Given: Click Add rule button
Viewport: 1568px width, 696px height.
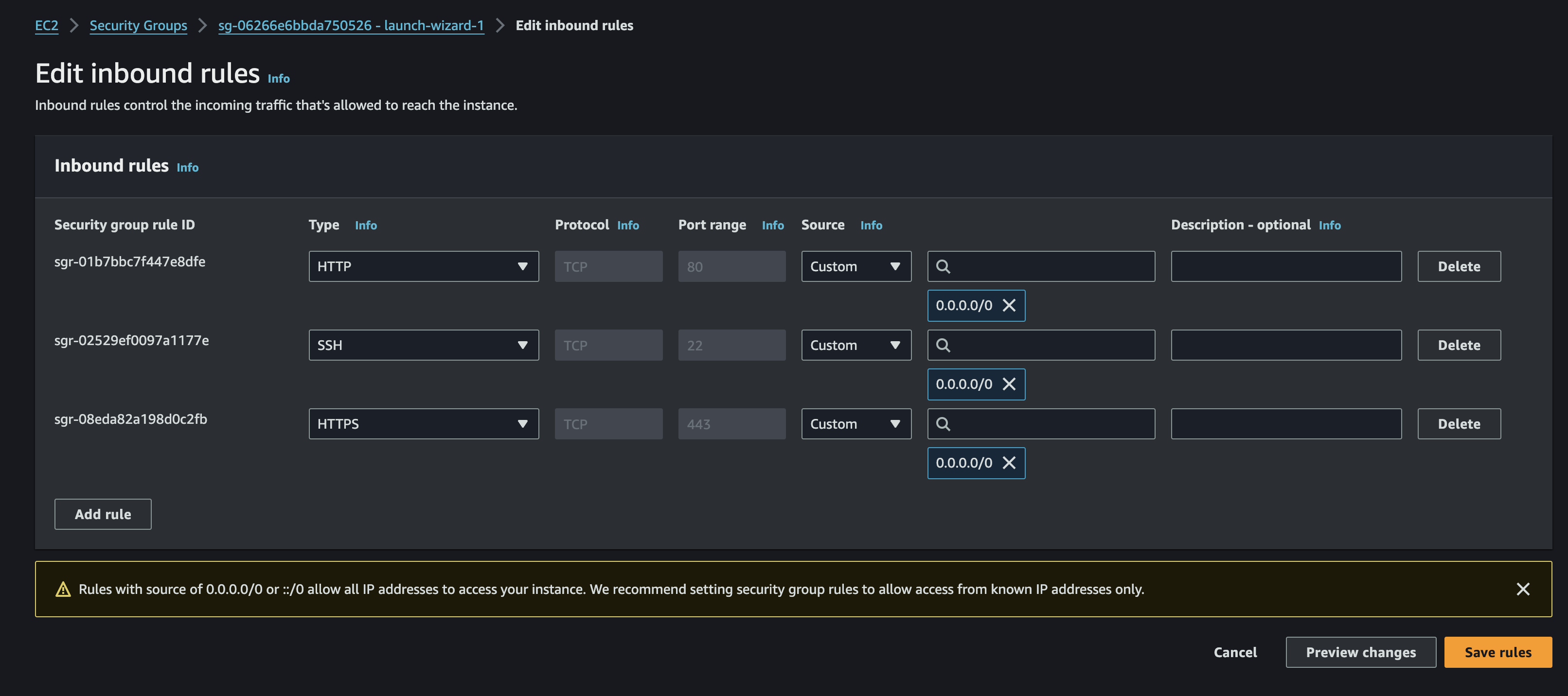Looking at the screenshot, I should coord(103,514).
